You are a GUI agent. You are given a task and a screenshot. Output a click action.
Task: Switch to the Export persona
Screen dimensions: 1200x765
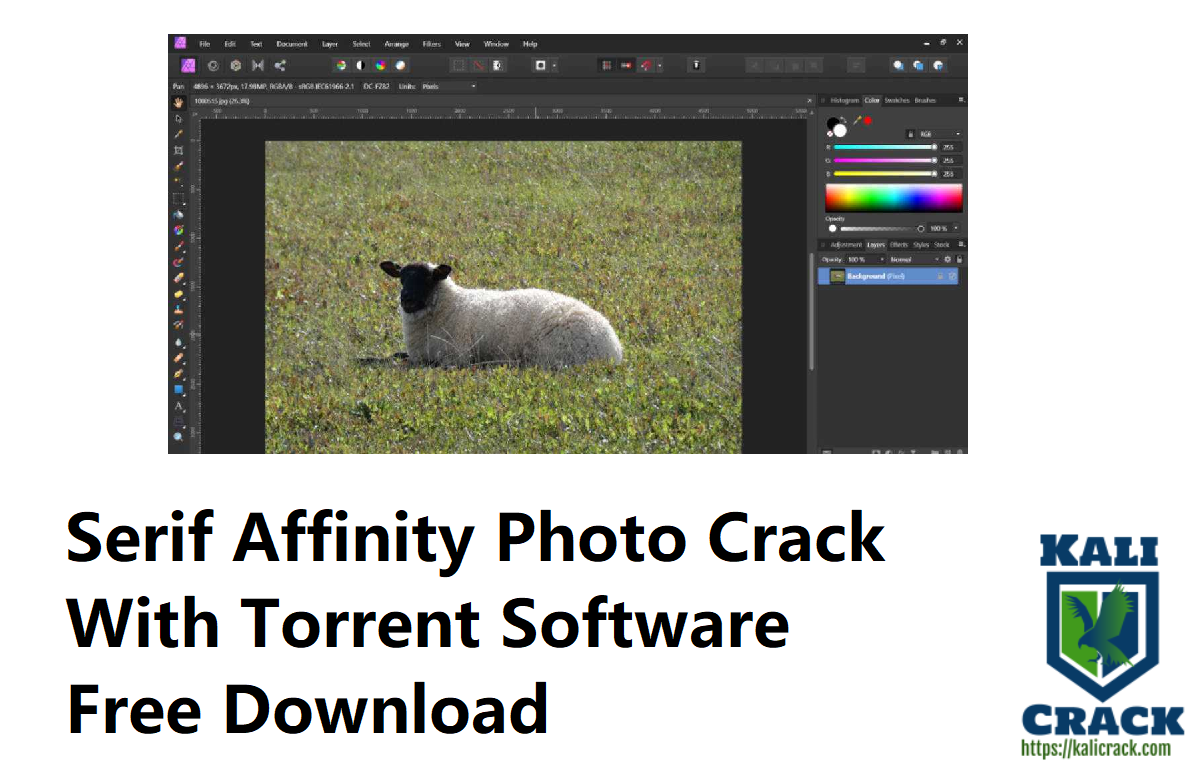(280, 66)
